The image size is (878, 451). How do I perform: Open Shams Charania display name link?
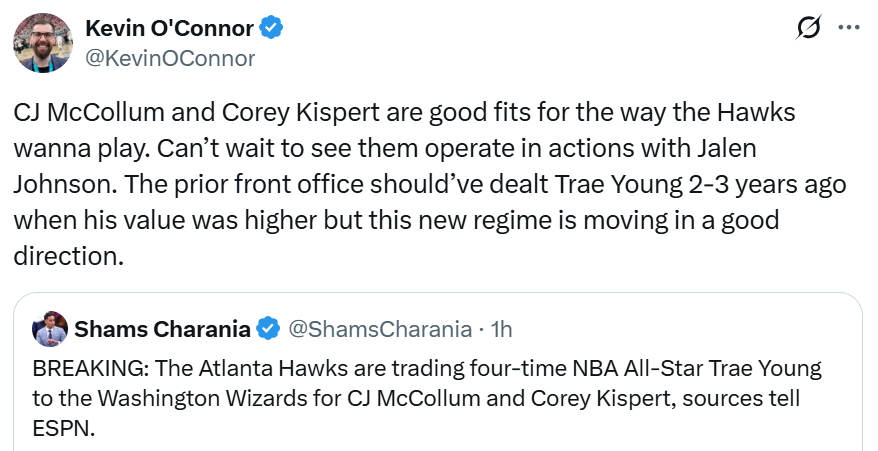(165, 328)
